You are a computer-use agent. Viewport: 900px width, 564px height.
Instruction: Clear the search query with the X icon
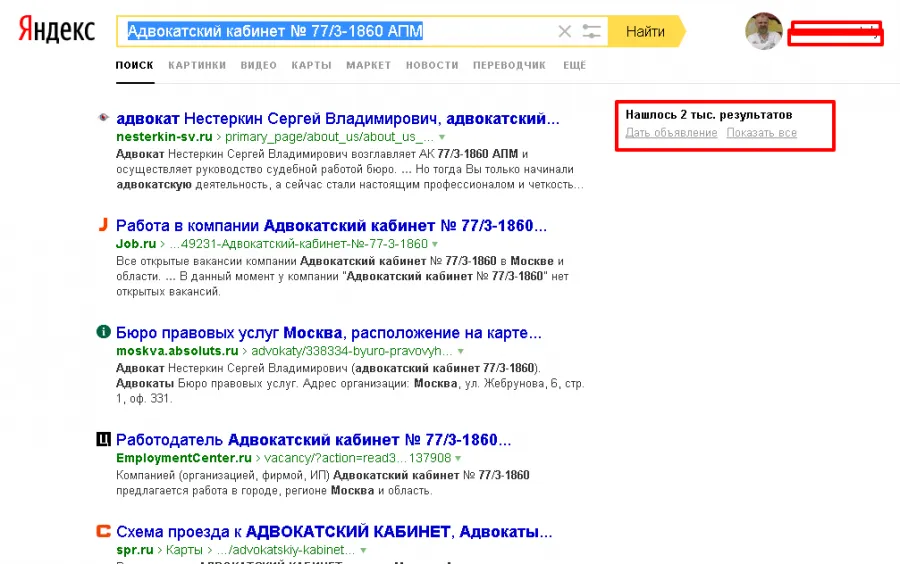click(x=564, y=32)
